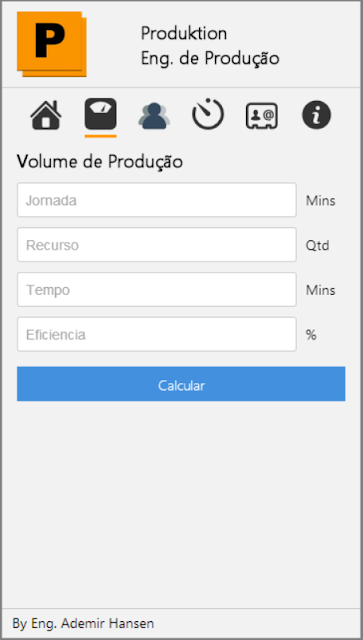Click the Volume de Produção heading
Image resolution: width=363 pixels, height=640 pixels.
pyautogui.click(x=100, y=162)
